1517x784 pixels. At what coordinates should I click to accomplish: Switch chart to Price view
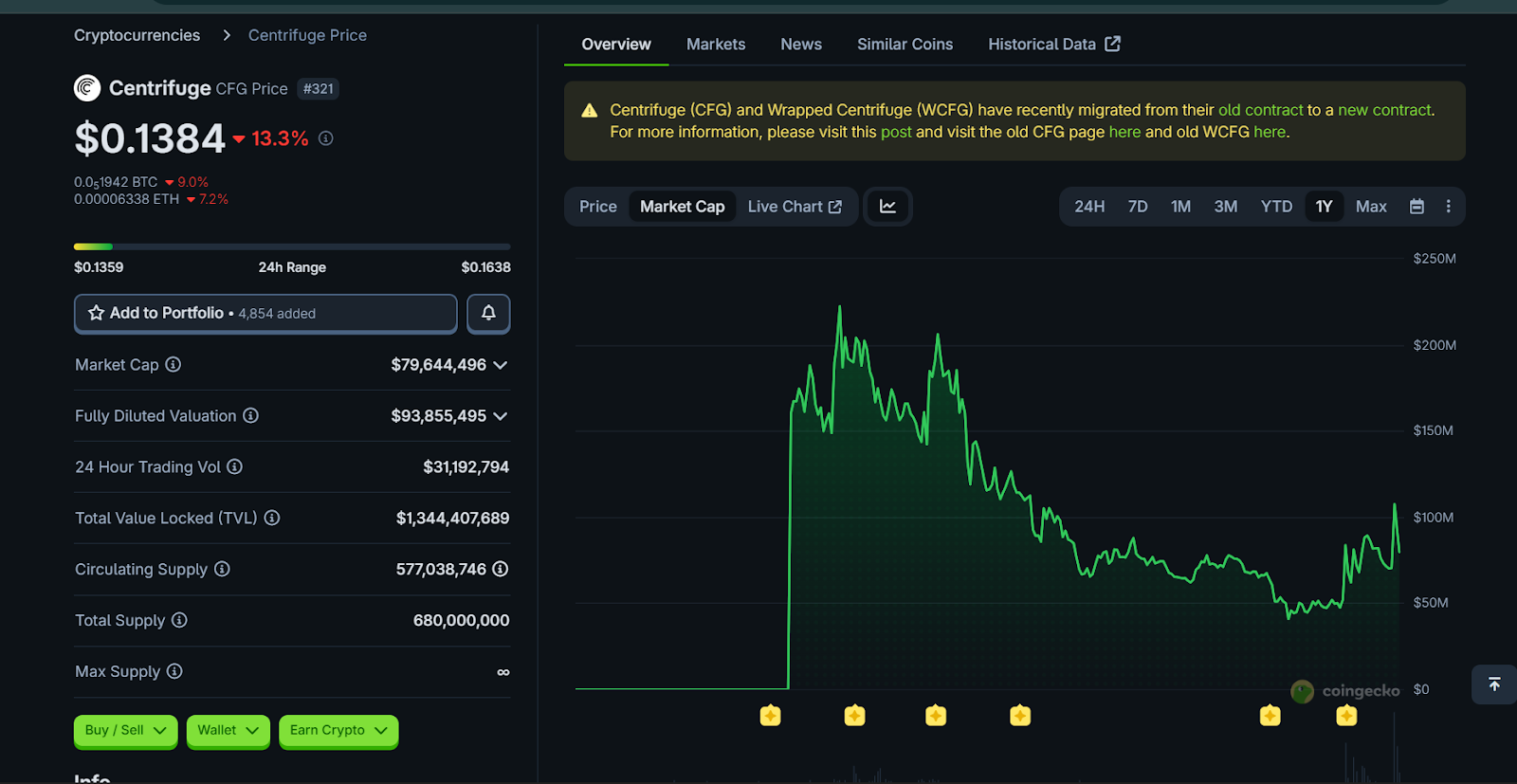(x=598, y=207)
